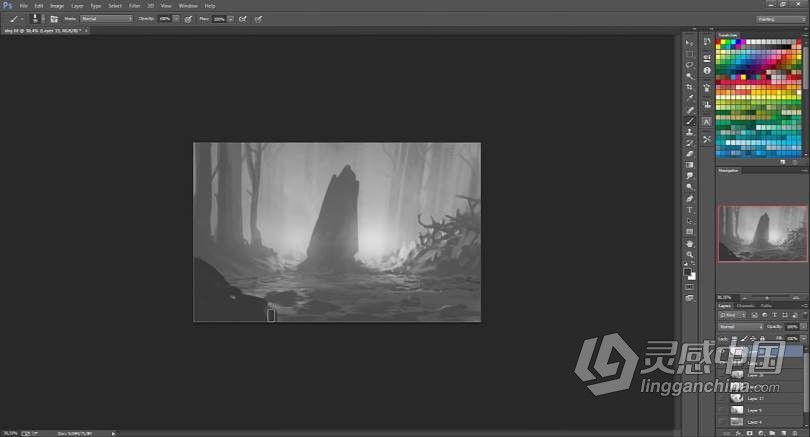Select the Horizontal Type tool
810x437 pixels.
pyautogui.click(x=689, y=210)
